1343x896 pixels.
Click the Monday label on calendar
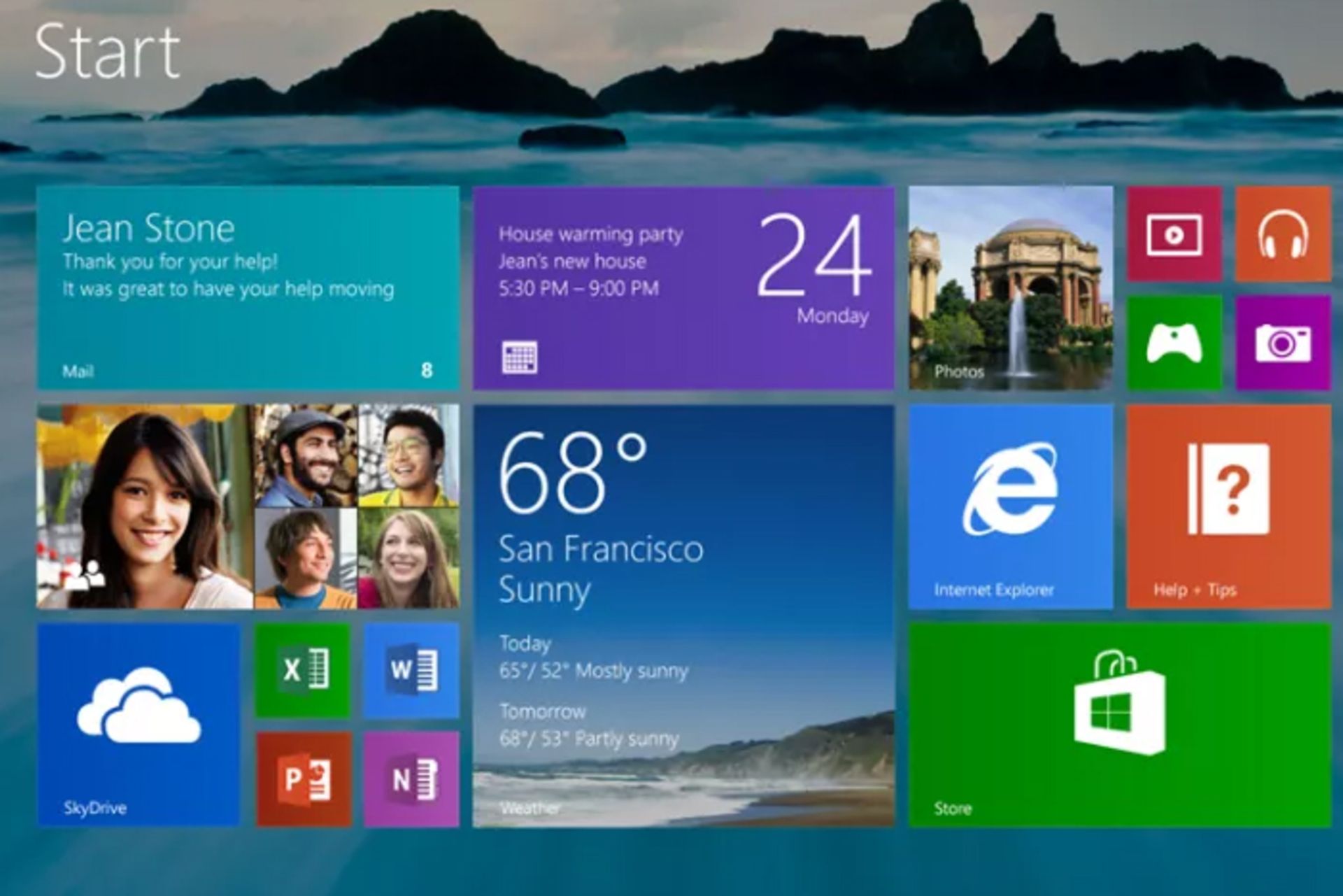pos(833,316)
